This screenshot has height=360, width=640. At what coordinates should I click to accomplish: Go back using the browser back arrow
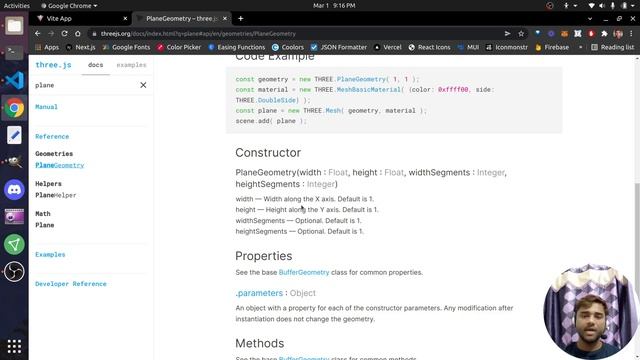38,33
